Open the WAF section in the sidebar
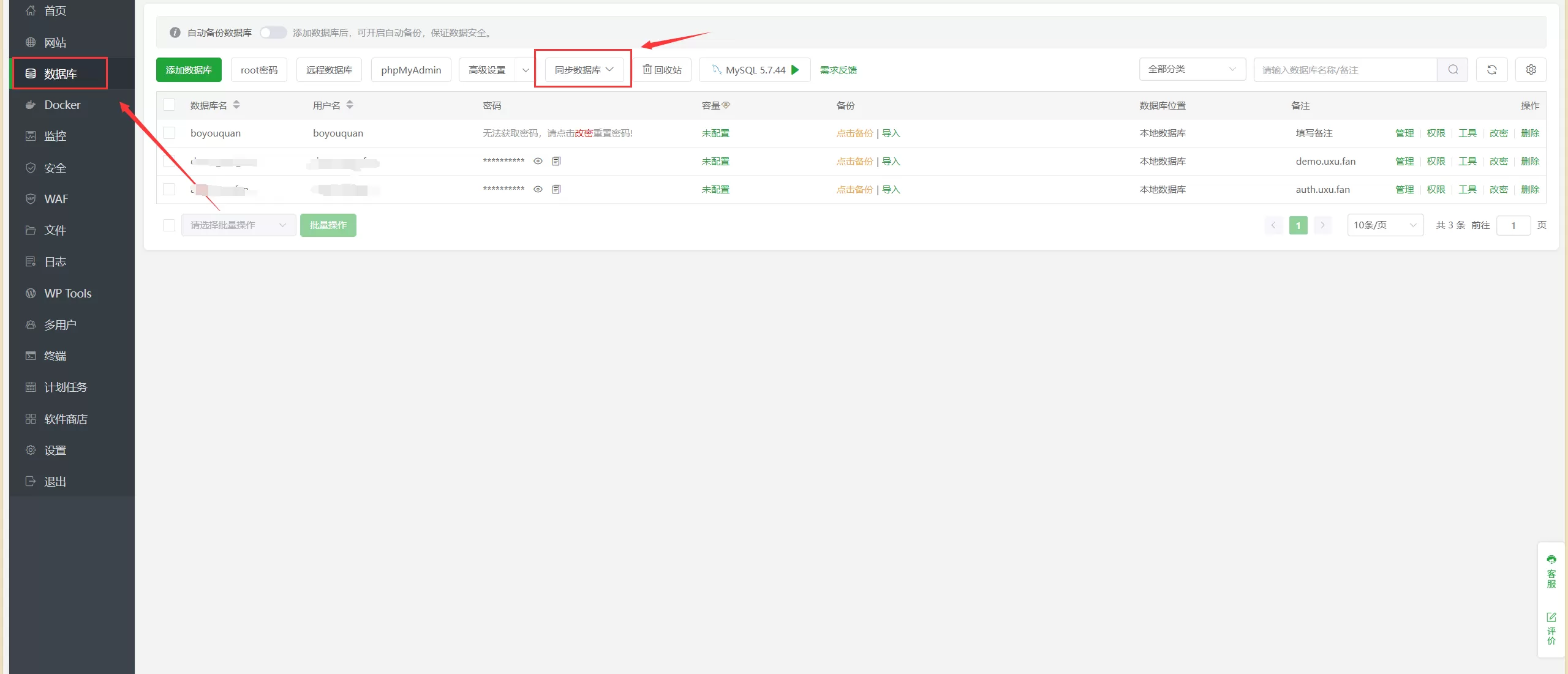The image size is (1568, 674). coord(56,198)
